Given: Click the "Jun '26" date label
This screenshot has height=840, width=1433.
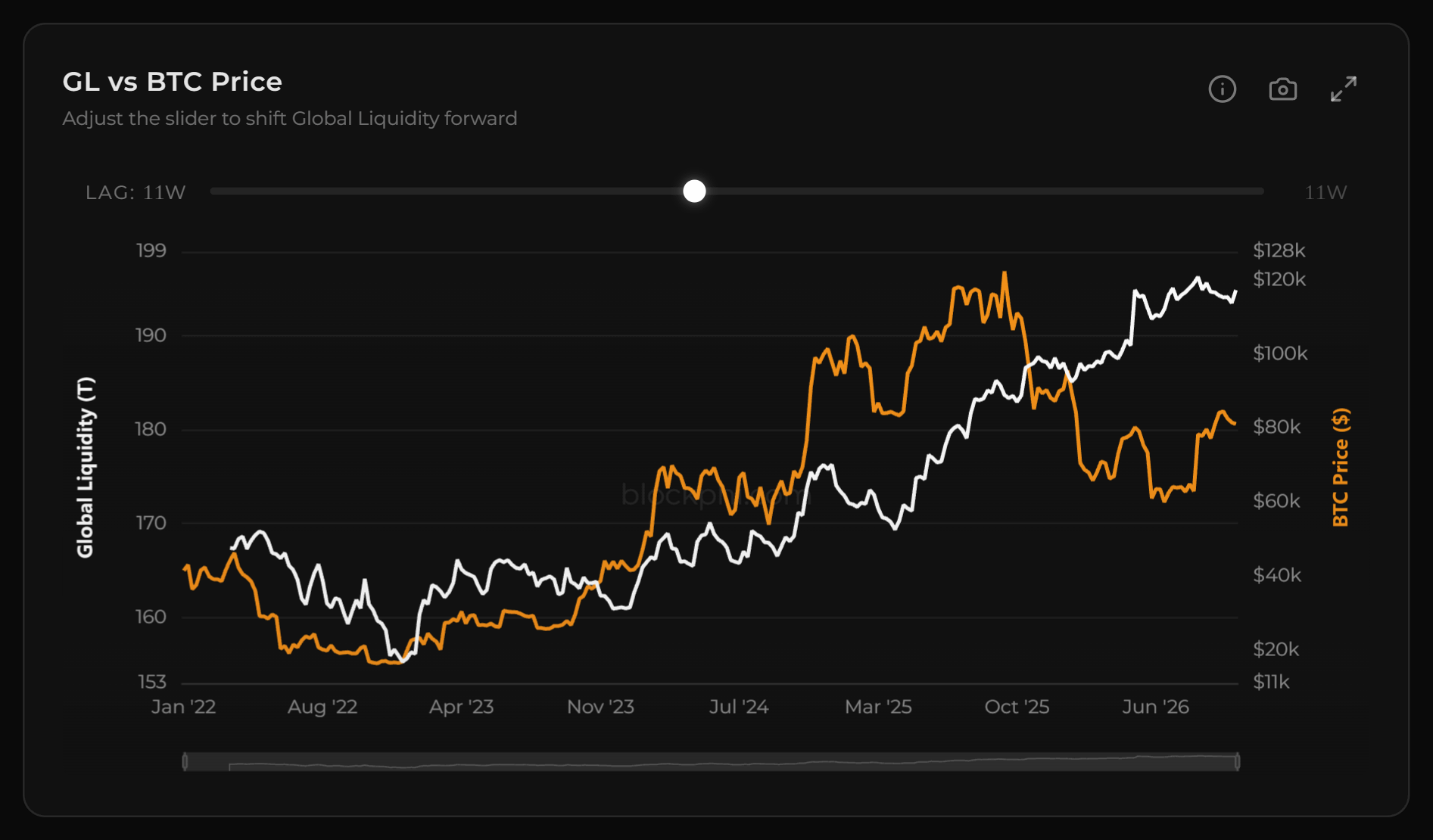Looking at the screenshot, I should [1156, 707].
